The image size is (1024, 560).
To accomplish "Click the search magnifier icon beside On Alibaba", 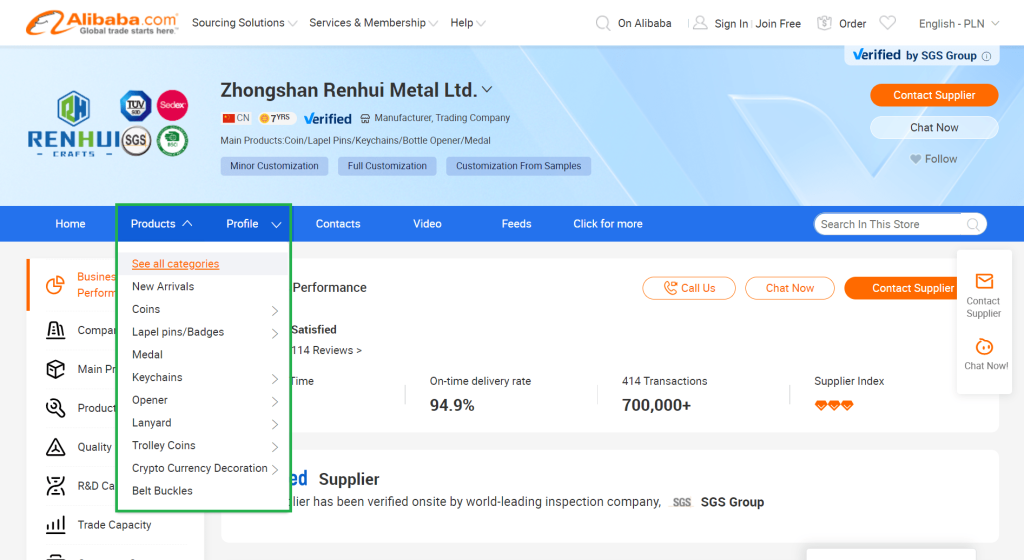I will coord(603,23).
